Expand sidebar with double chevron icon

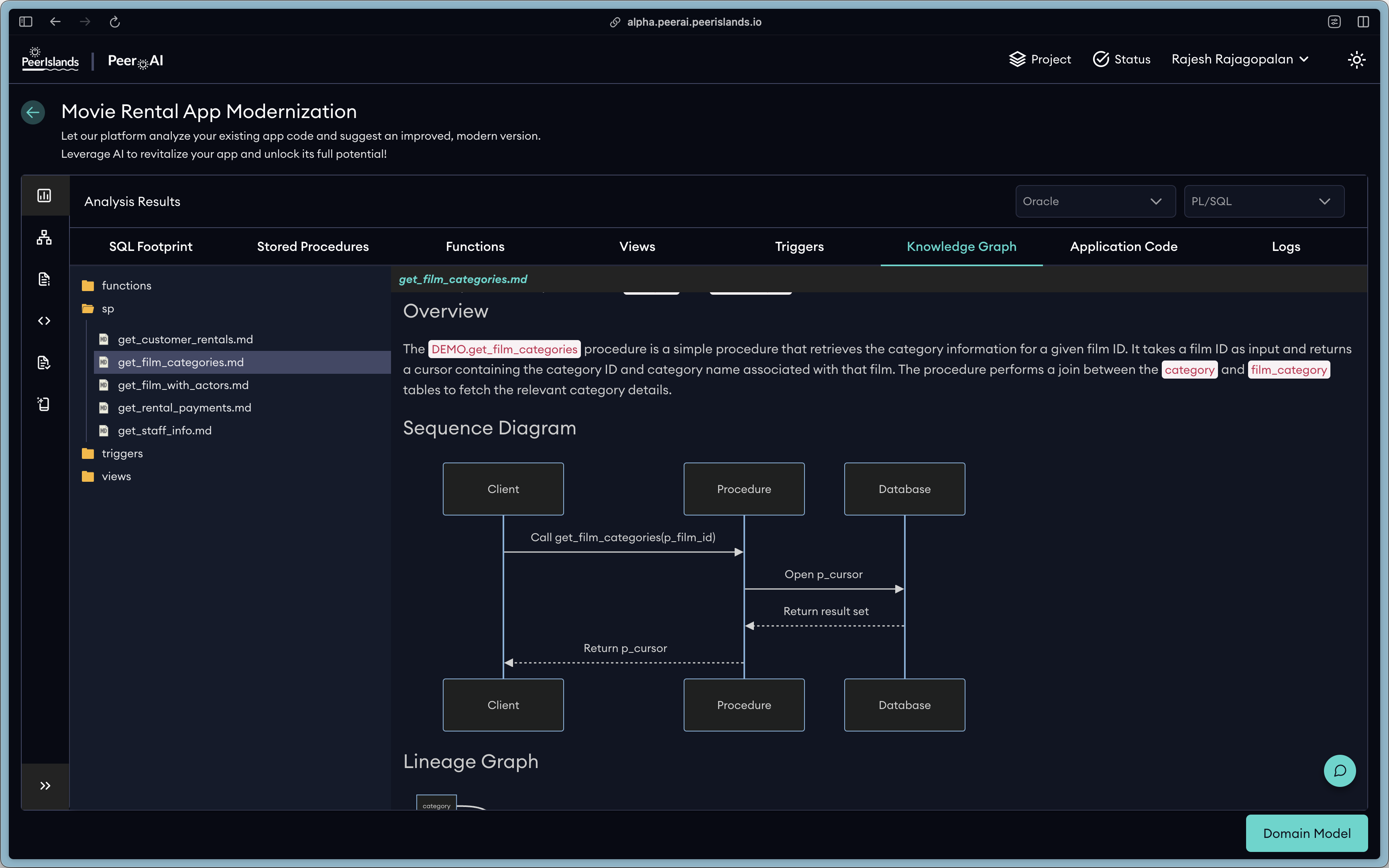[45, 785]
